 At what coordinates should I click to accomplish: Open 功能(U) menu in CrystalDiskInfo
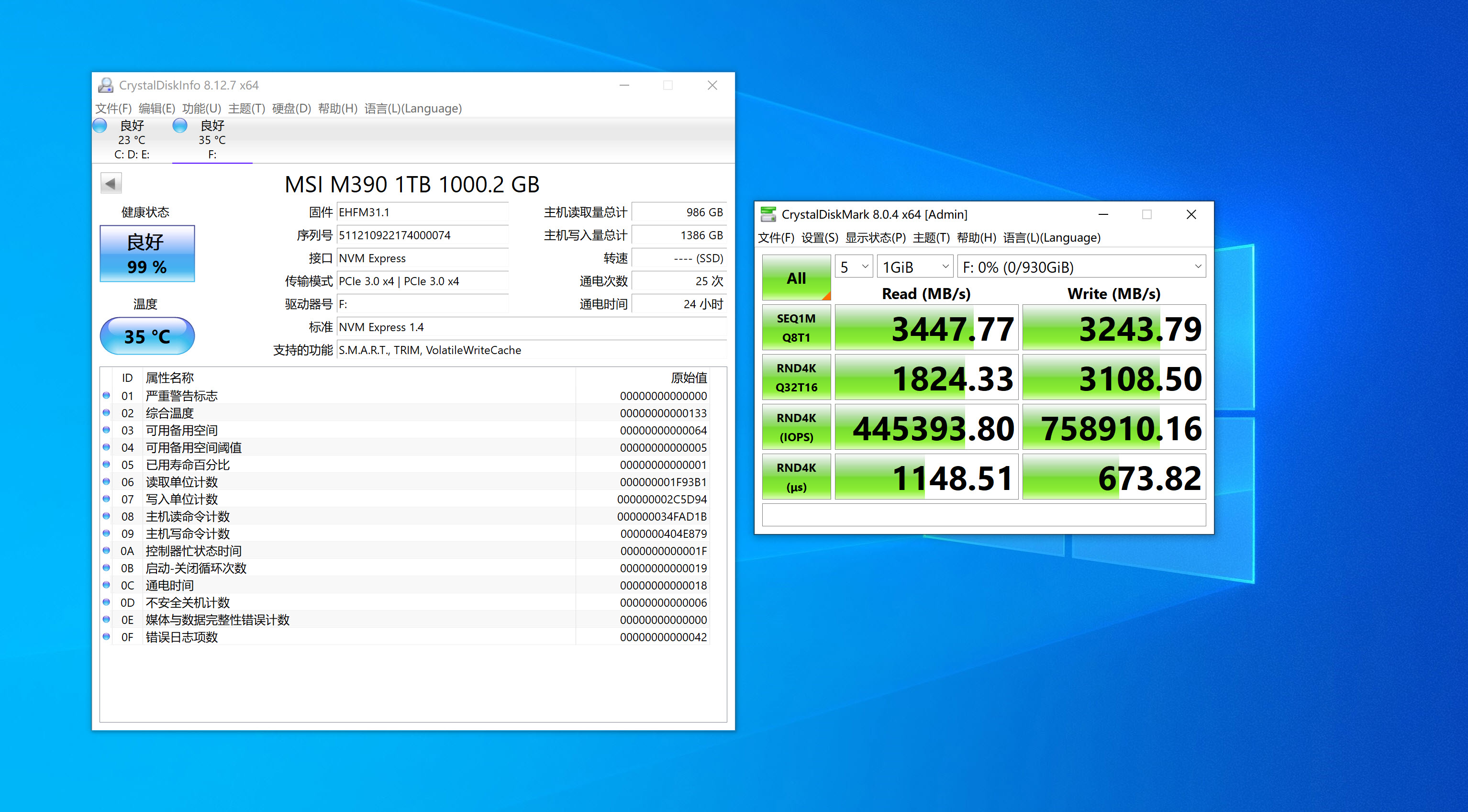[x=201, y=108]
